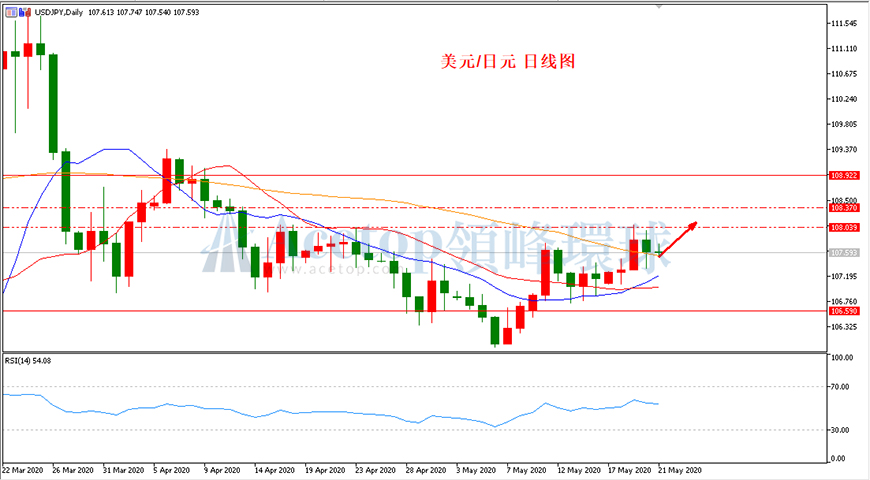Click the red 108.039 price tag
The image size is (870, 480).
(844, 228)
